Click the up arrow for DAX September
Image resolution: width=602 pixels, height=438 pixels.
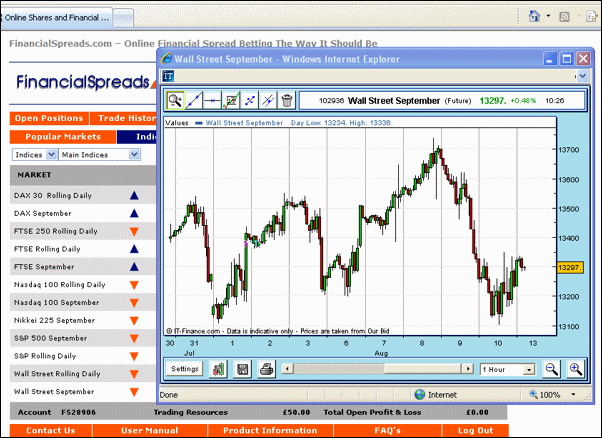pyautogui.click(x=134, y=213)
